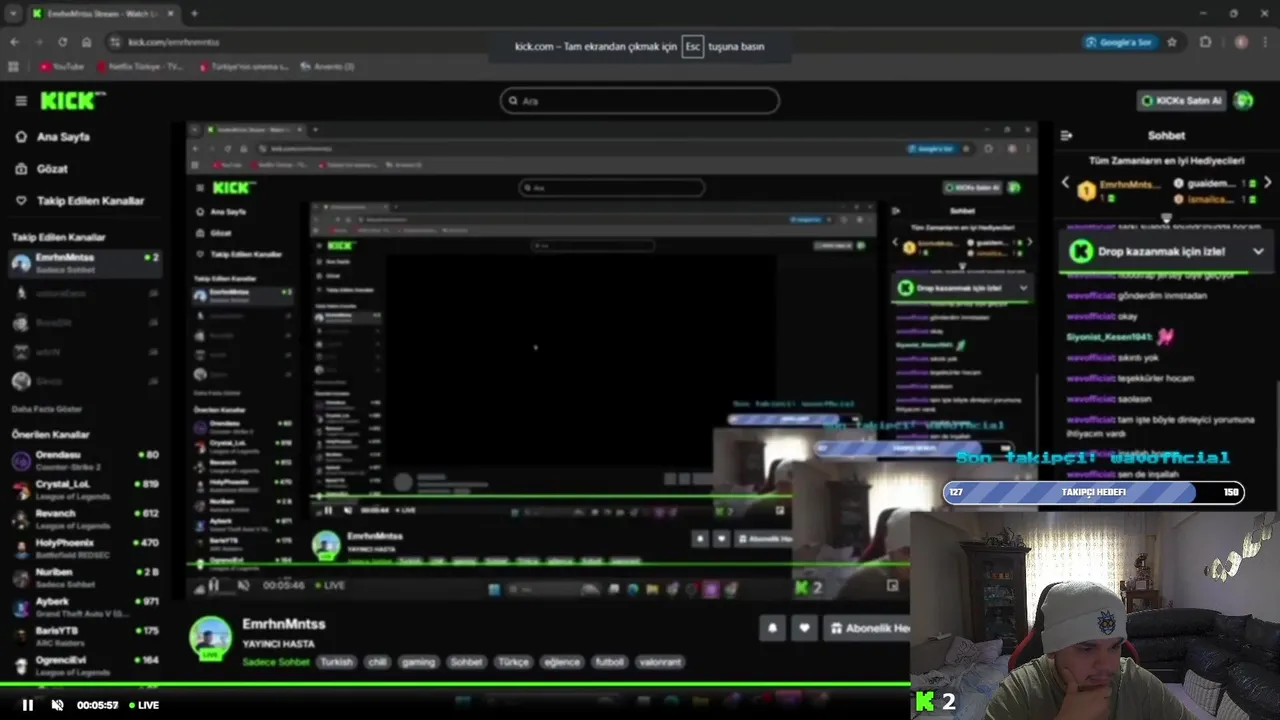This screenshot has height=720, width=1280.
Task: Go to Ana Sayfa in the sidebar
Action: [62, 137]
